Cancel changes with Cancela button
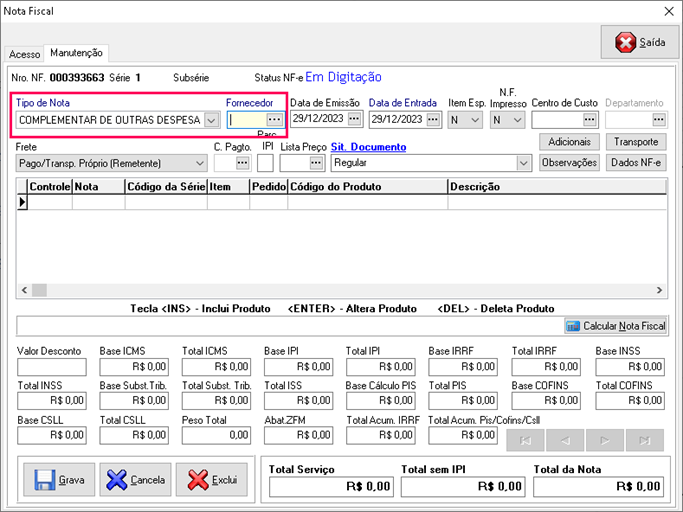The image size is (683, 512). click(x=135, y=480)
